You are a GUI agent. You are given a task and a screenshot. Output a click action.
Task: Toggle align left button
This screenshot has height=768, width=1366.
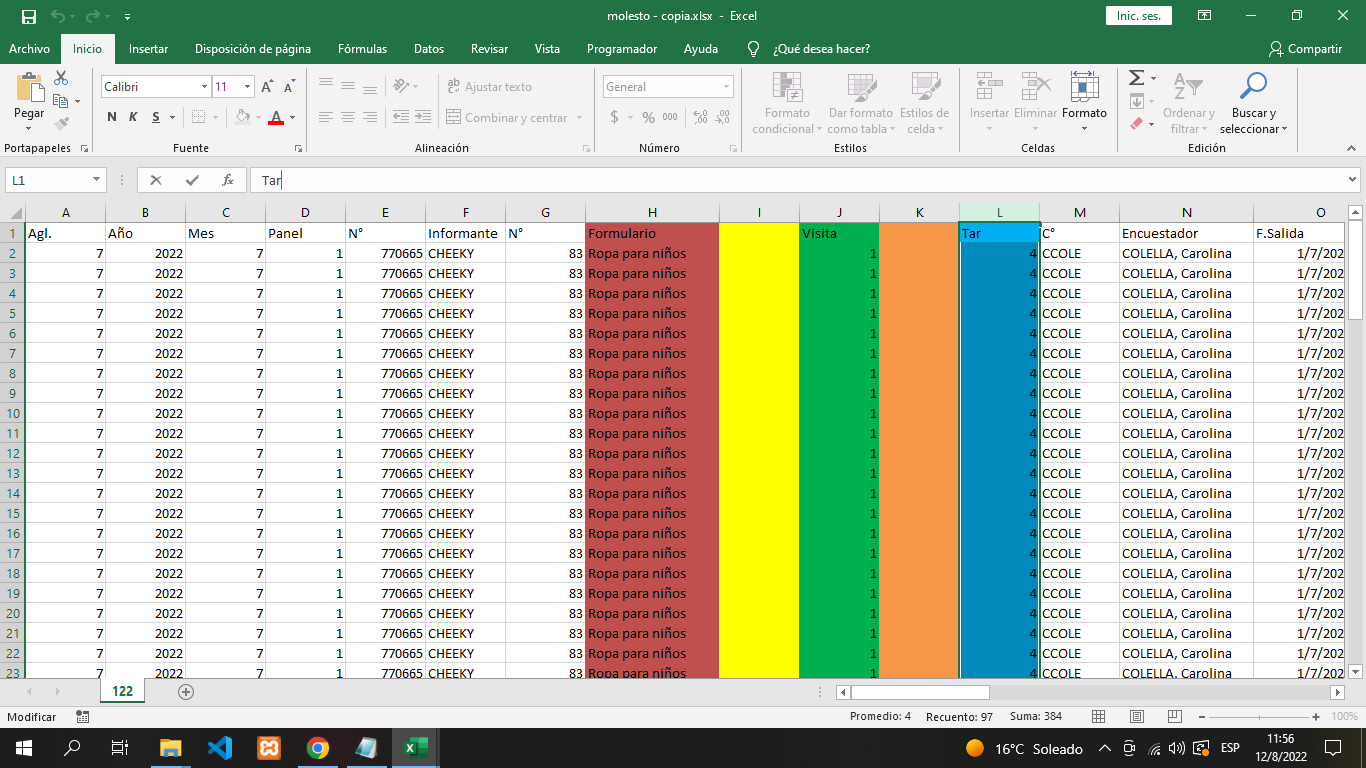(x=326, y=118)
